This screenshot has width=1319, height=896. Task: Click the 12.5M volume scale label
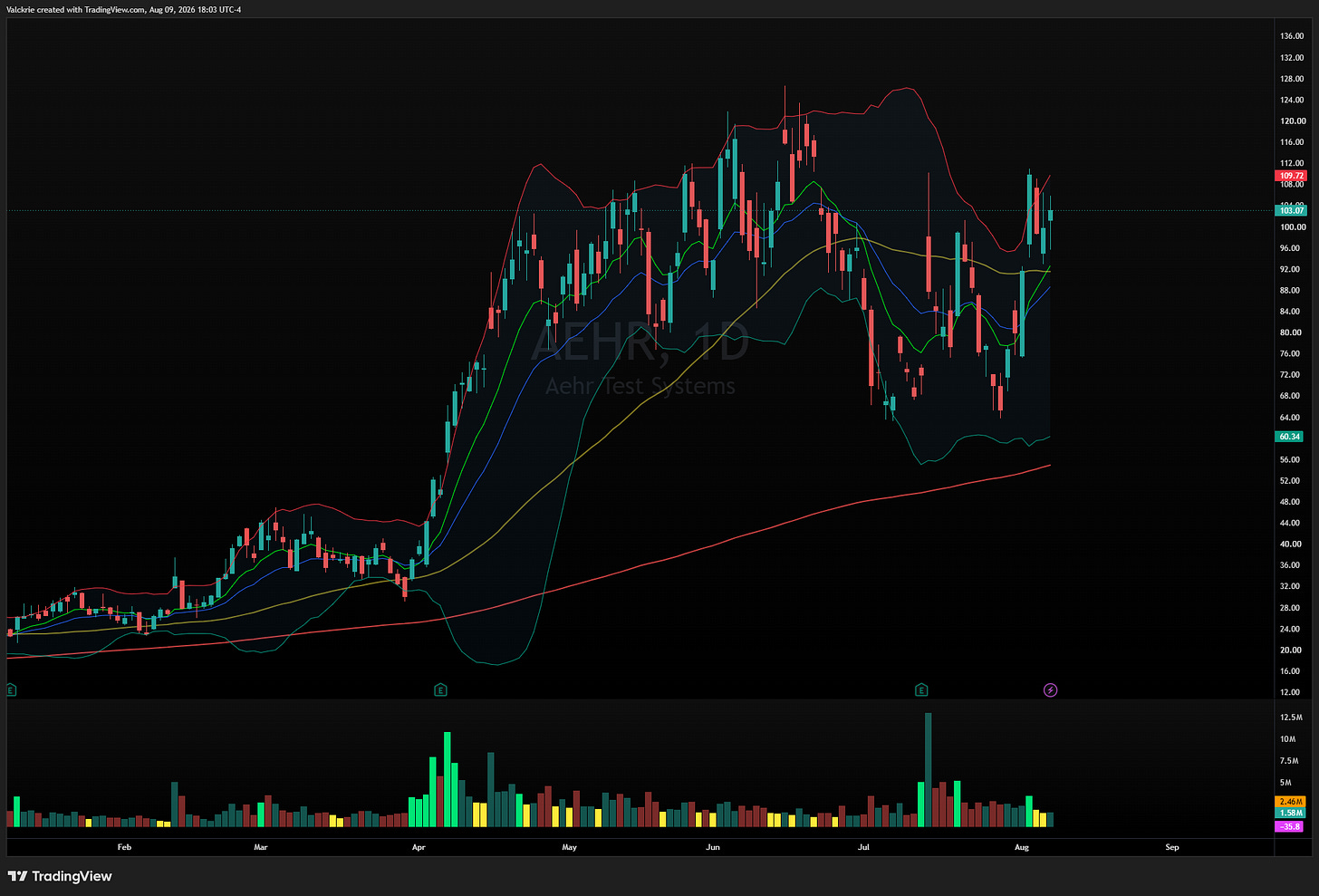[x=1291, y=718]
